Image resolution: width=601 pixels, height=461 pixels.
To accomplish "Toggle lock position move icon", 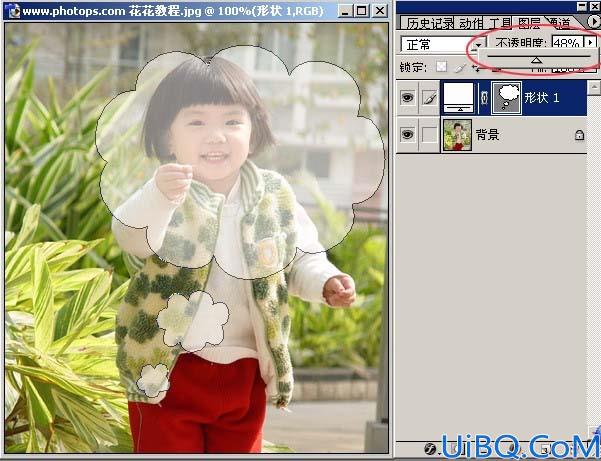I will 476,67.
